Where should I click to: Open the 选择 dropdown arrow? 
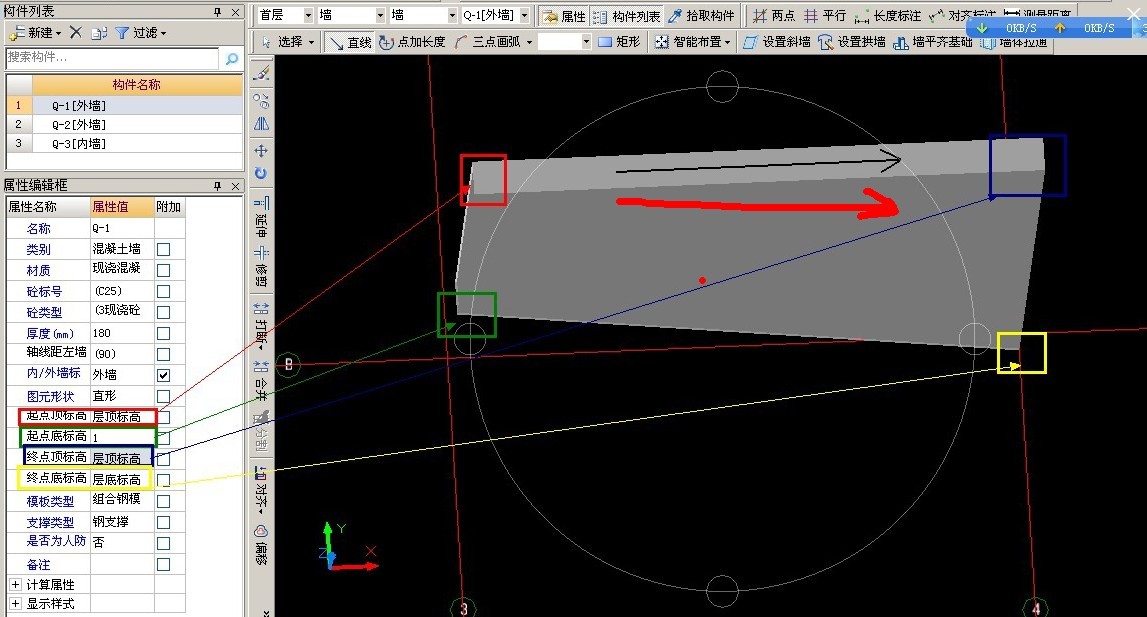tap(311, 42)
